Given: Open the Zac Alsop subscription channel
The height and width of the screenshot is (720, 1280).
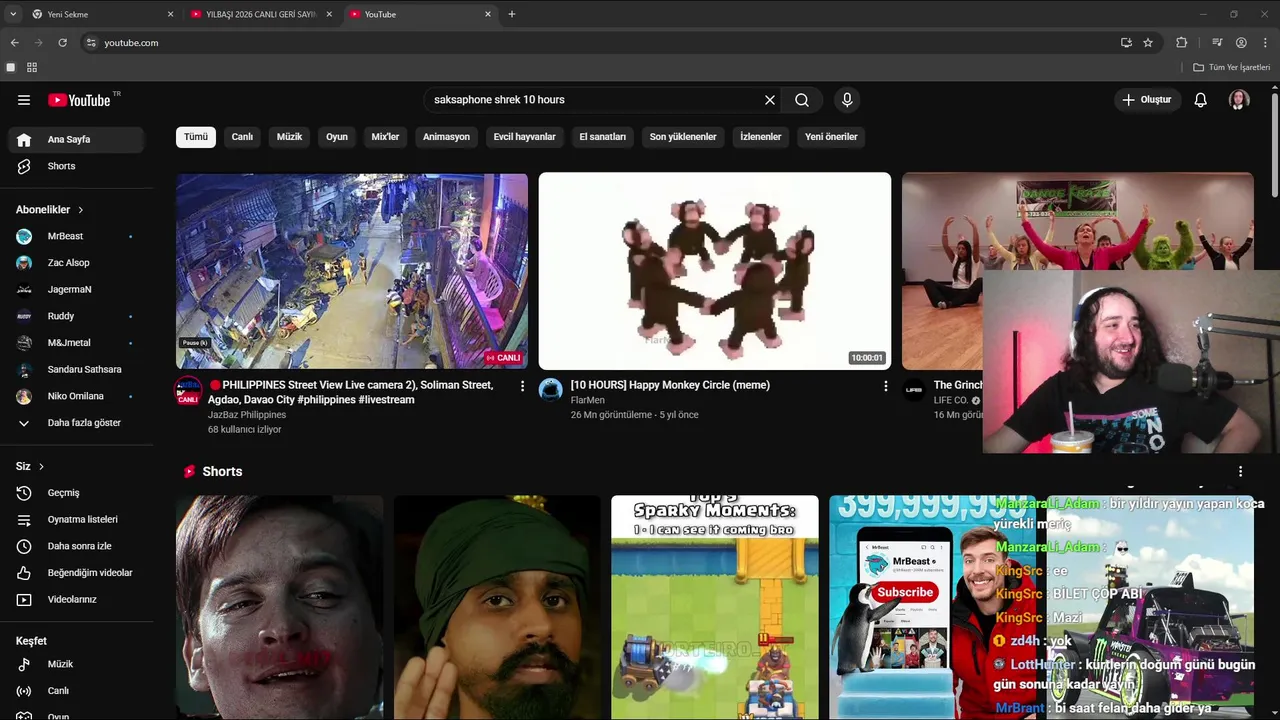Looking at the screenshot, I should 76,263.
